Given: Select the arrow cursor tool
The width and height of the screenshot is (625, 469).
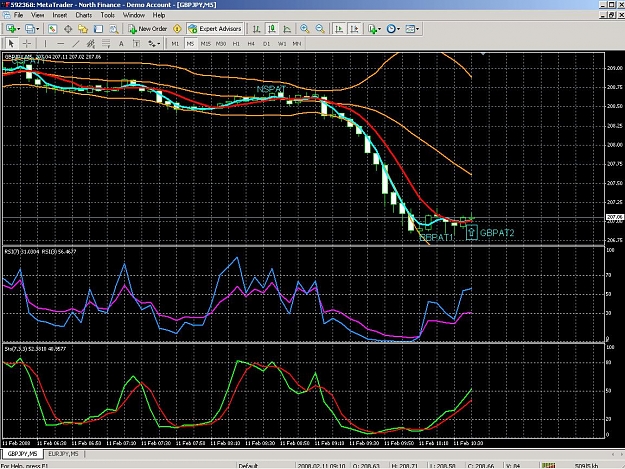Looking at the screenshot, I should [x=11, y=43].
